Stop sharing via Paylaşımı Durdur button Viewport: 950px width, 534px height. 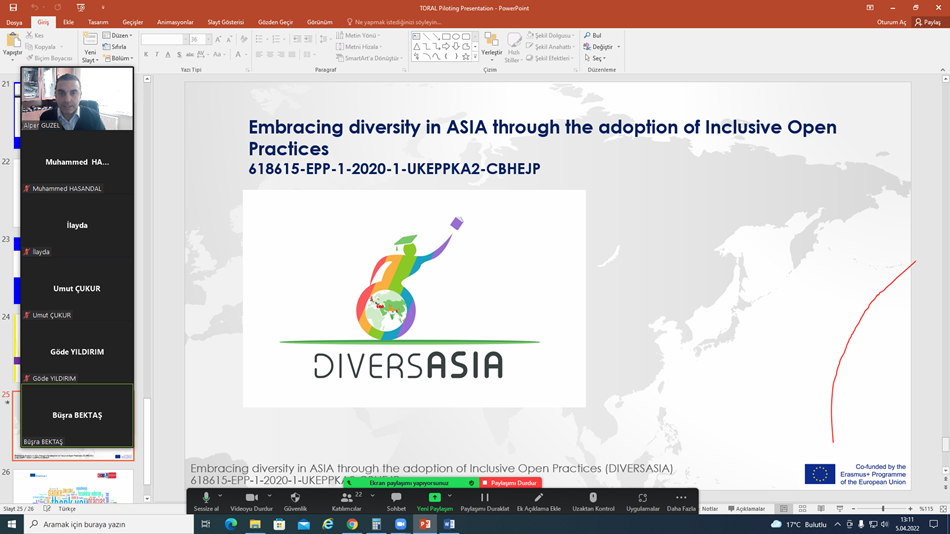pos(510,483)
